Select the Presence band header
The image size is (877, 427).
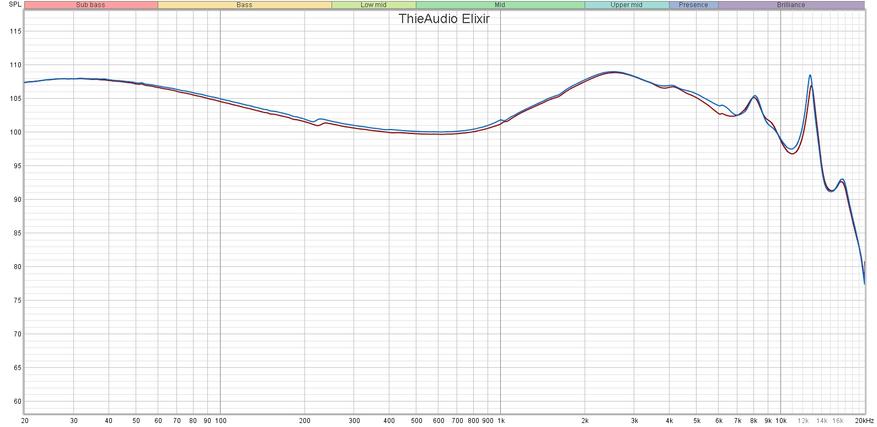click(x=693, y=5)
